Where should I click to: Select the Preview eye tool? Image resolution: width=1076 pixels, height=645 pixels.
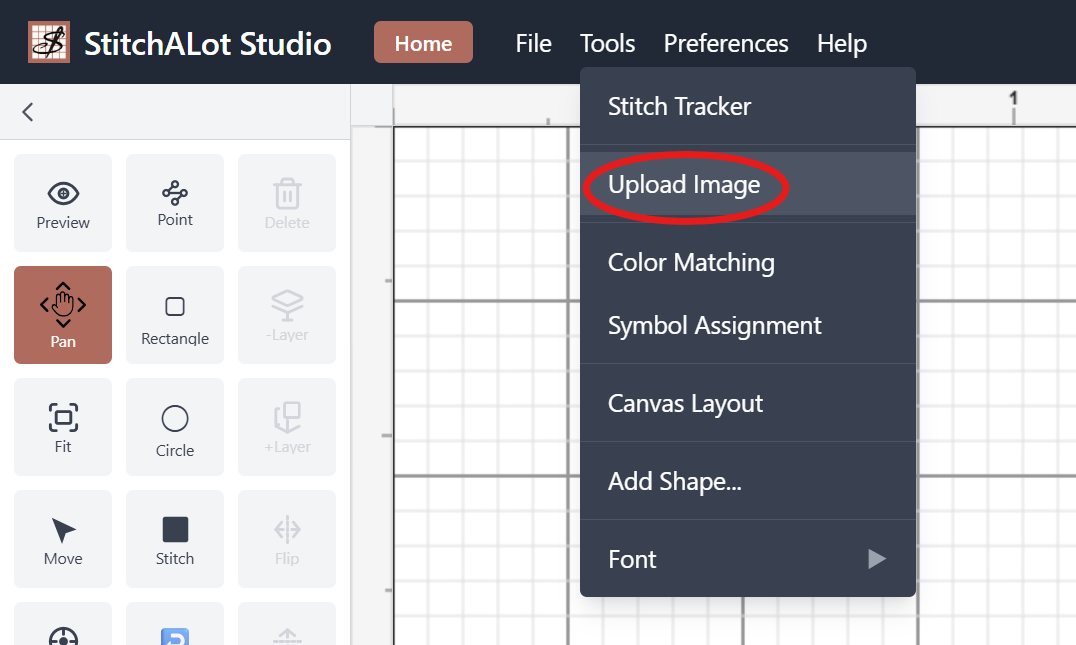coord(63,203)
